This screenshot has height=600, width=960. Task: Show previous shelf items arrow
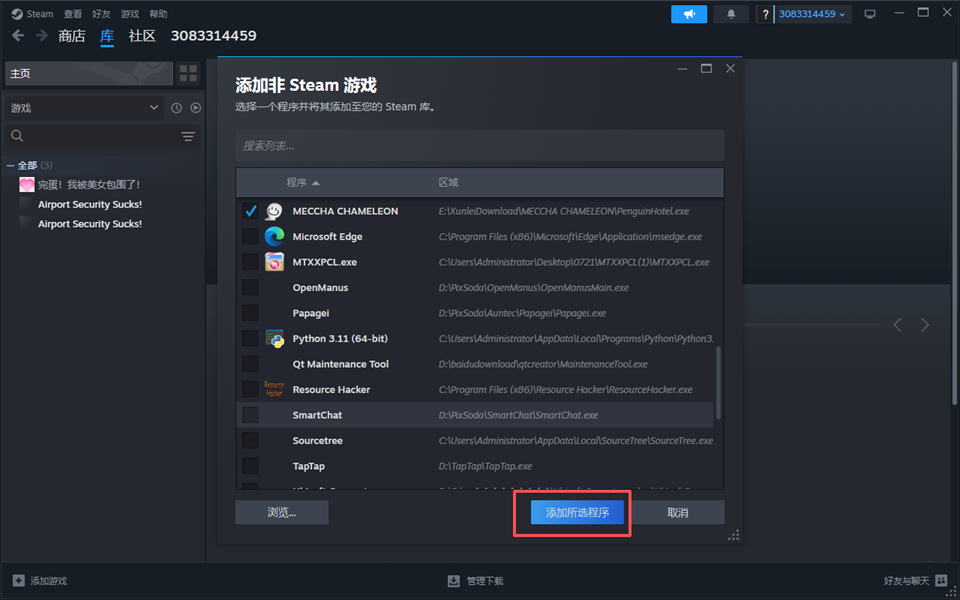click(x=897, y=324)
